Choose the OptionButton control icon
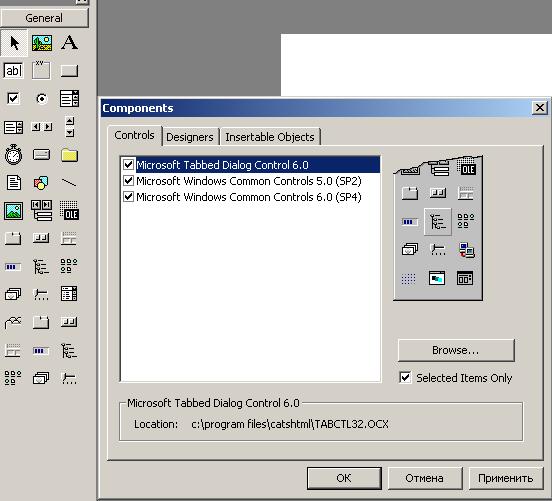Viewport: 552px width, 501px height. click(42, 99)
